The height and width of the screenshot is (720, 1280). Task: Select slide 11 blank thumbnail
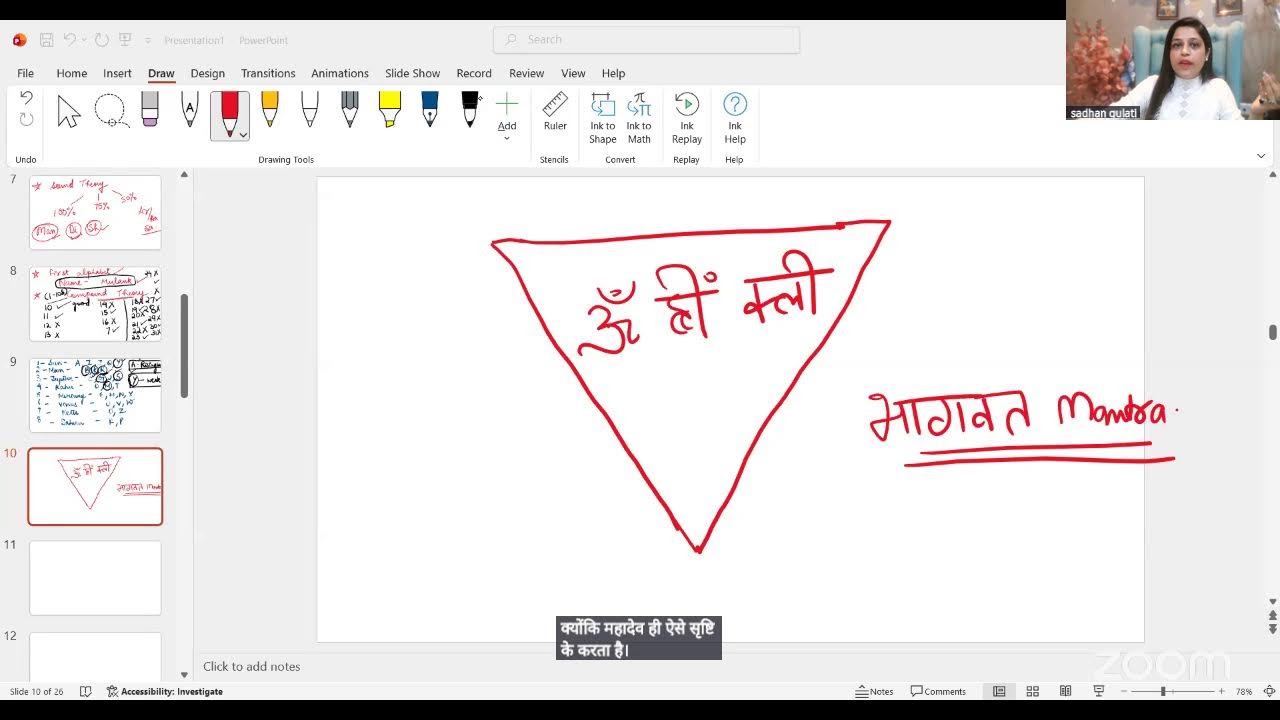pos(95,578)
